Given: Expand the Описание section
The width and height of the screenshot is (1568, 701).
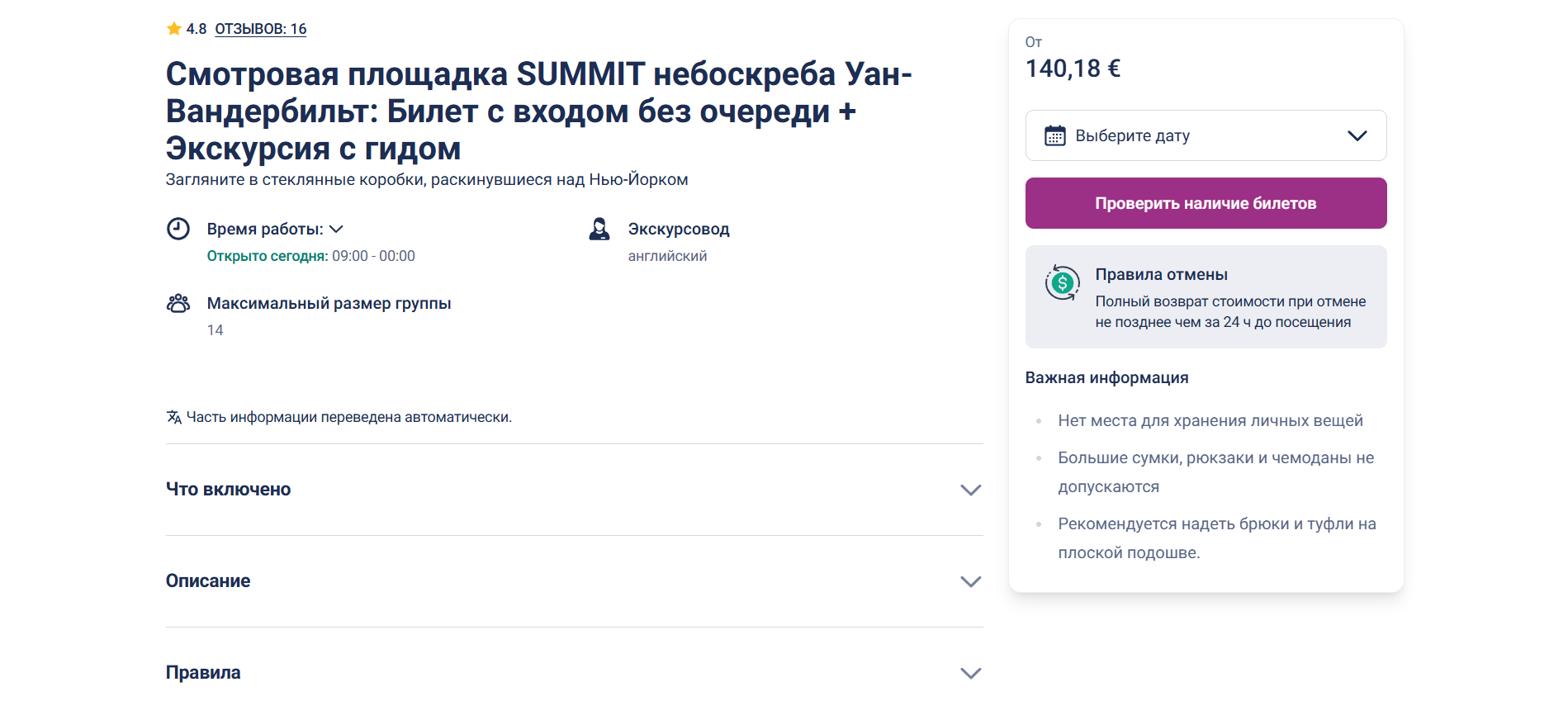Looking at the screenshot, I should 970,581.
